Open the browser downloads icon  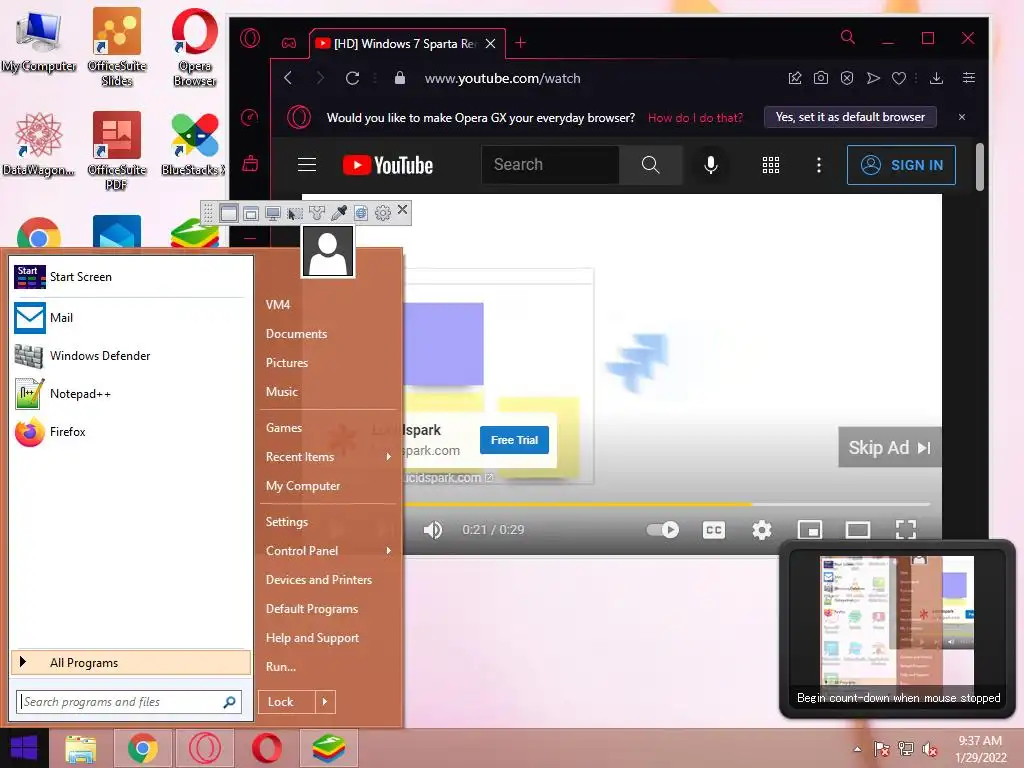pos(936,78)
